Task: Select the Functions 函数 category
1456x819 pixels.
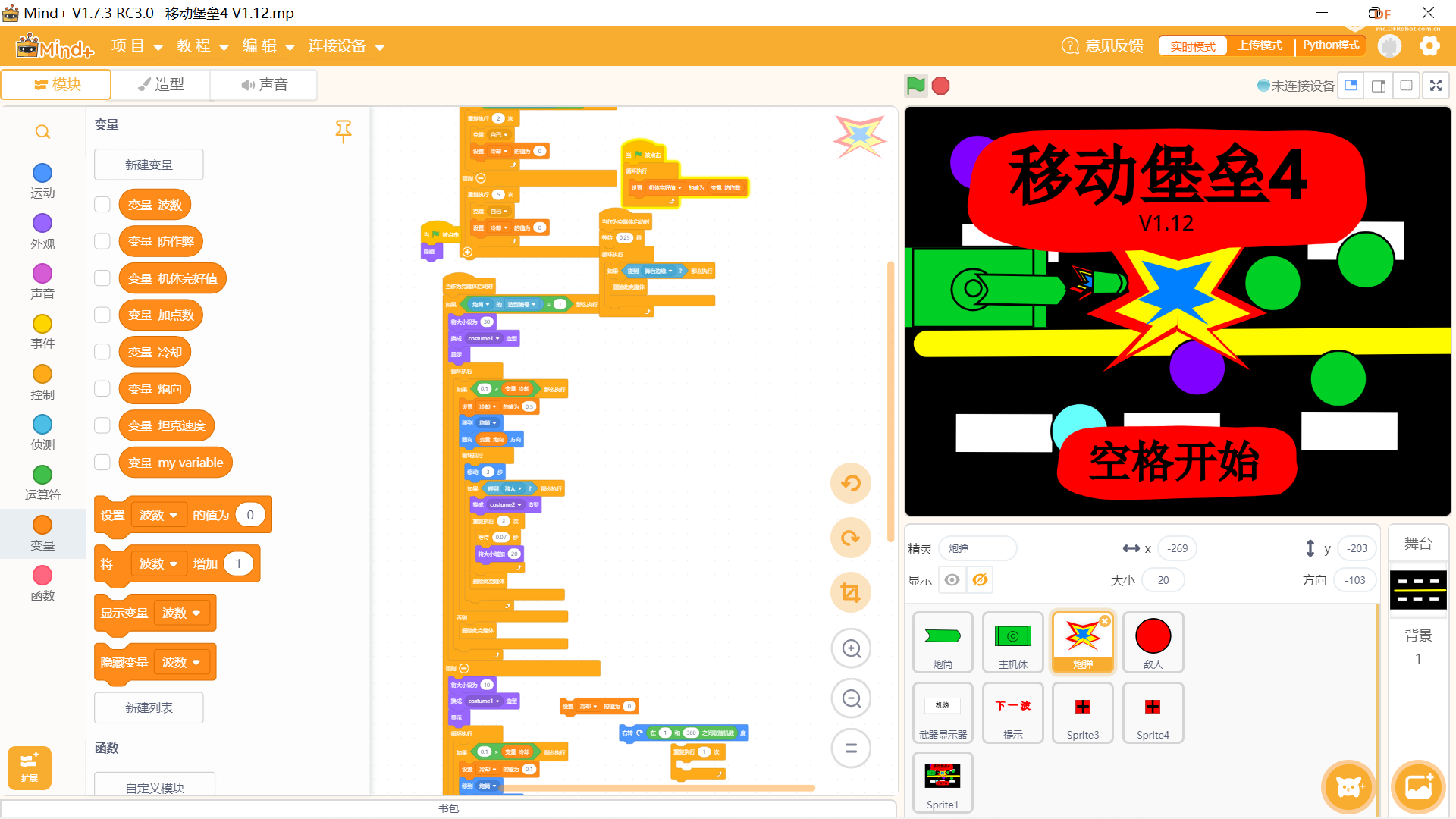Action: point(42,584)
